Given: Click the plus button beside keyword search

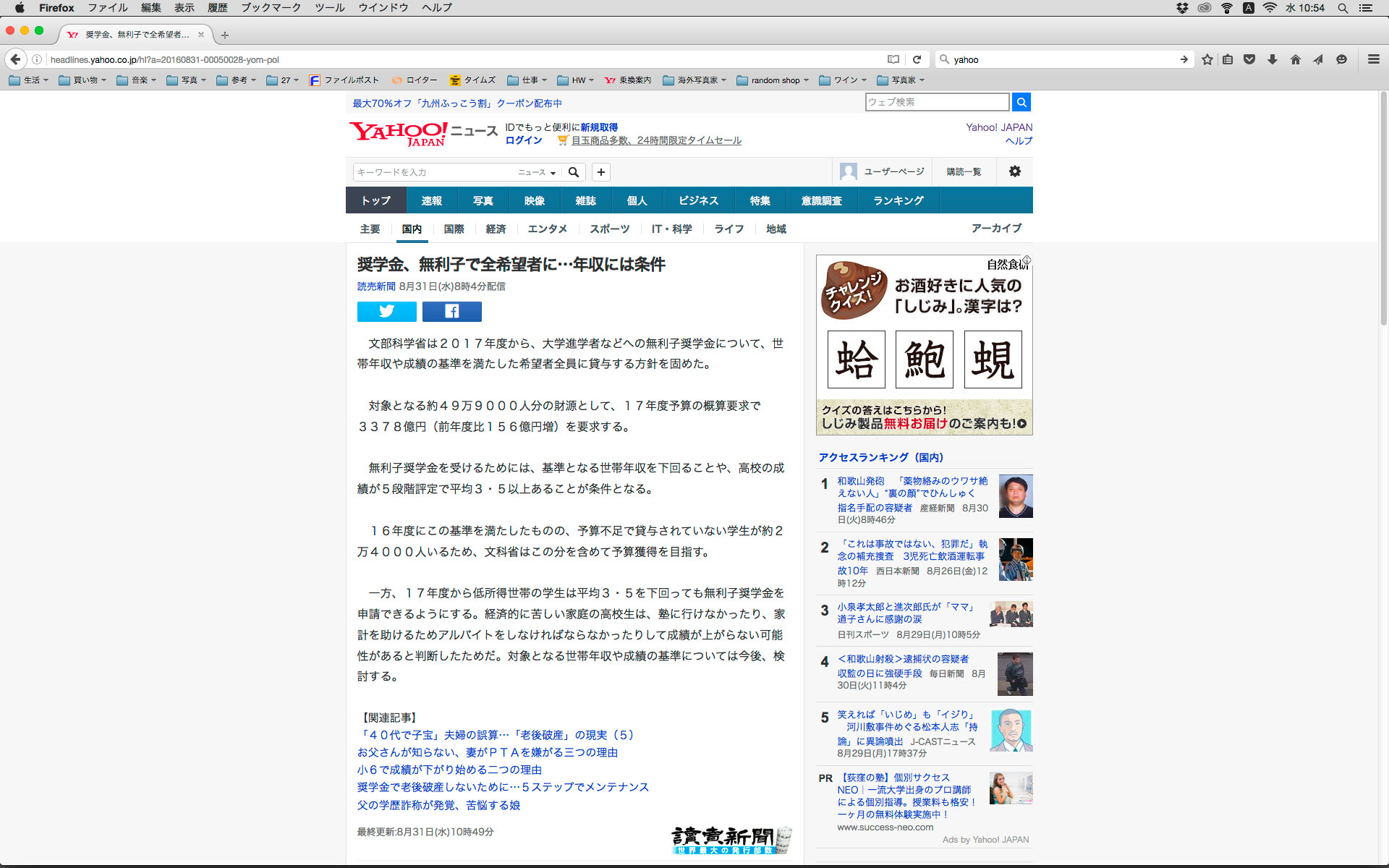Looking at the screenshot, I should [x=600, y=172].
